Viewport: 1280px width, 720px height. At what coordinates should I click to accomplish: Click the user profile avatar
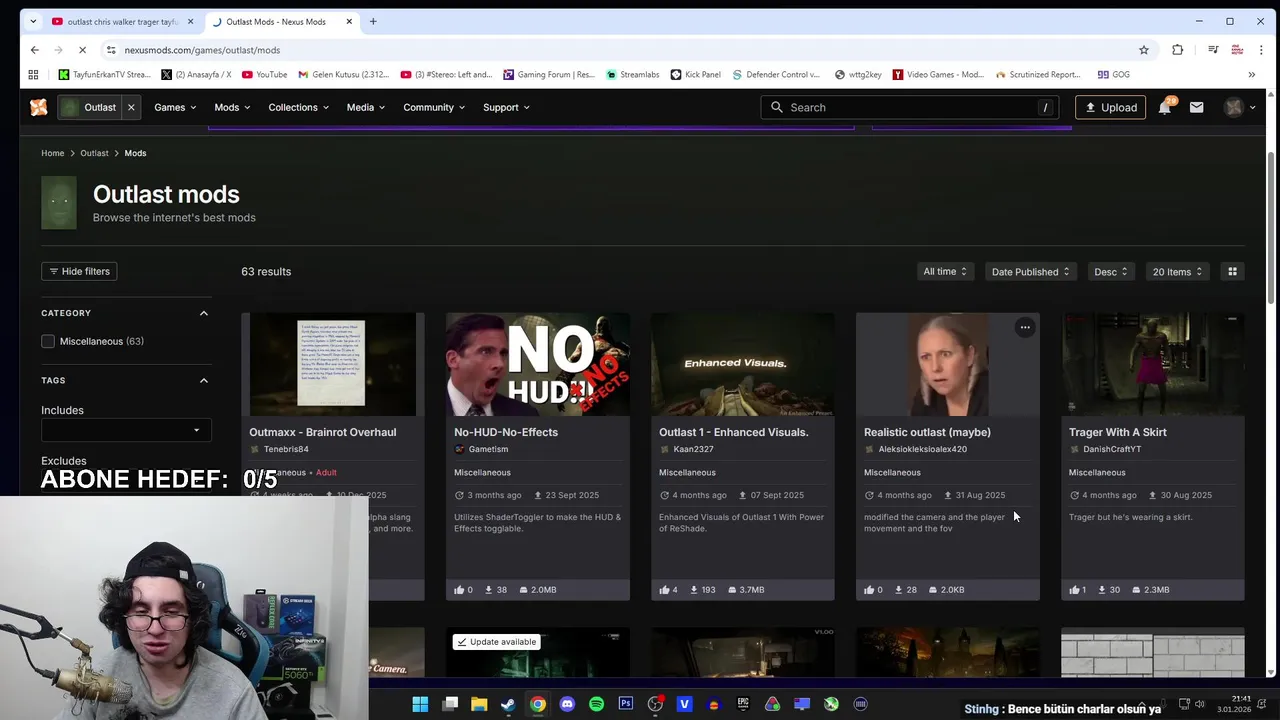pos(1234,107)
